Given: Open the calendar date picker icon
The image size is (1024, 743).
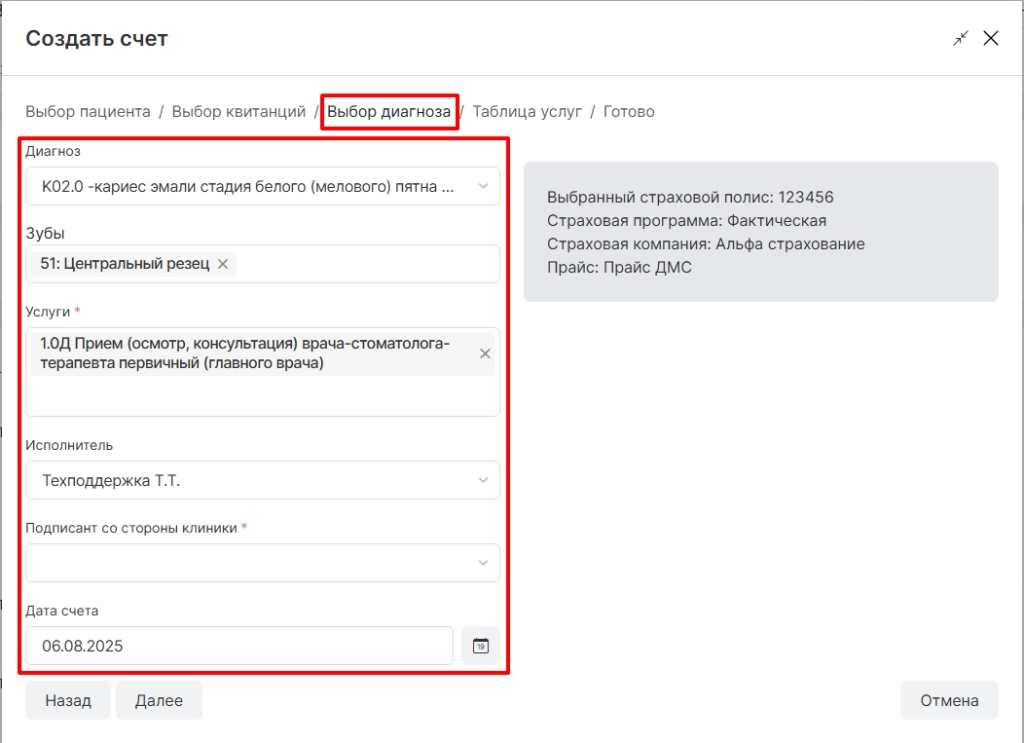Looking at the screenshot, I should pyautogui.click(x=481, y=646).
